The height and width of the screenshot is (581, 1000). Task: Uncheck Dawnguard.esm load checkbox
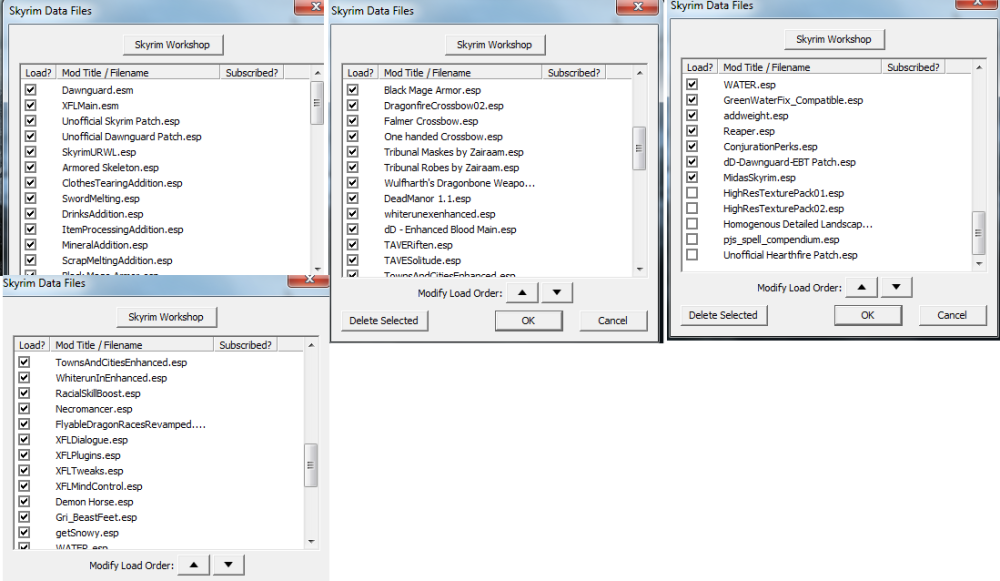click(31, 90)
